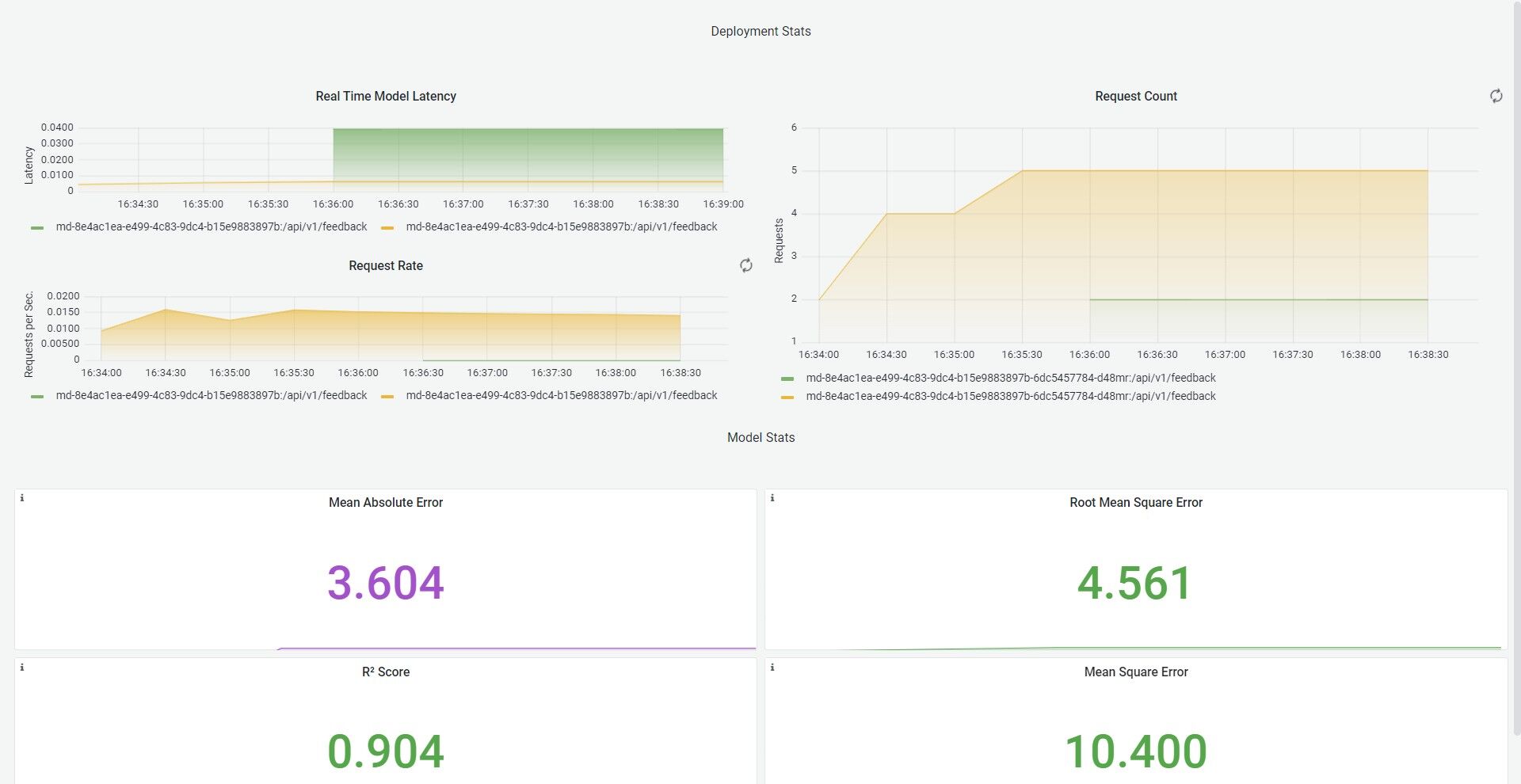Click the 0.0400 value on Latency axis
Viewport: 1521px width, 784px height.
(57, 127)
